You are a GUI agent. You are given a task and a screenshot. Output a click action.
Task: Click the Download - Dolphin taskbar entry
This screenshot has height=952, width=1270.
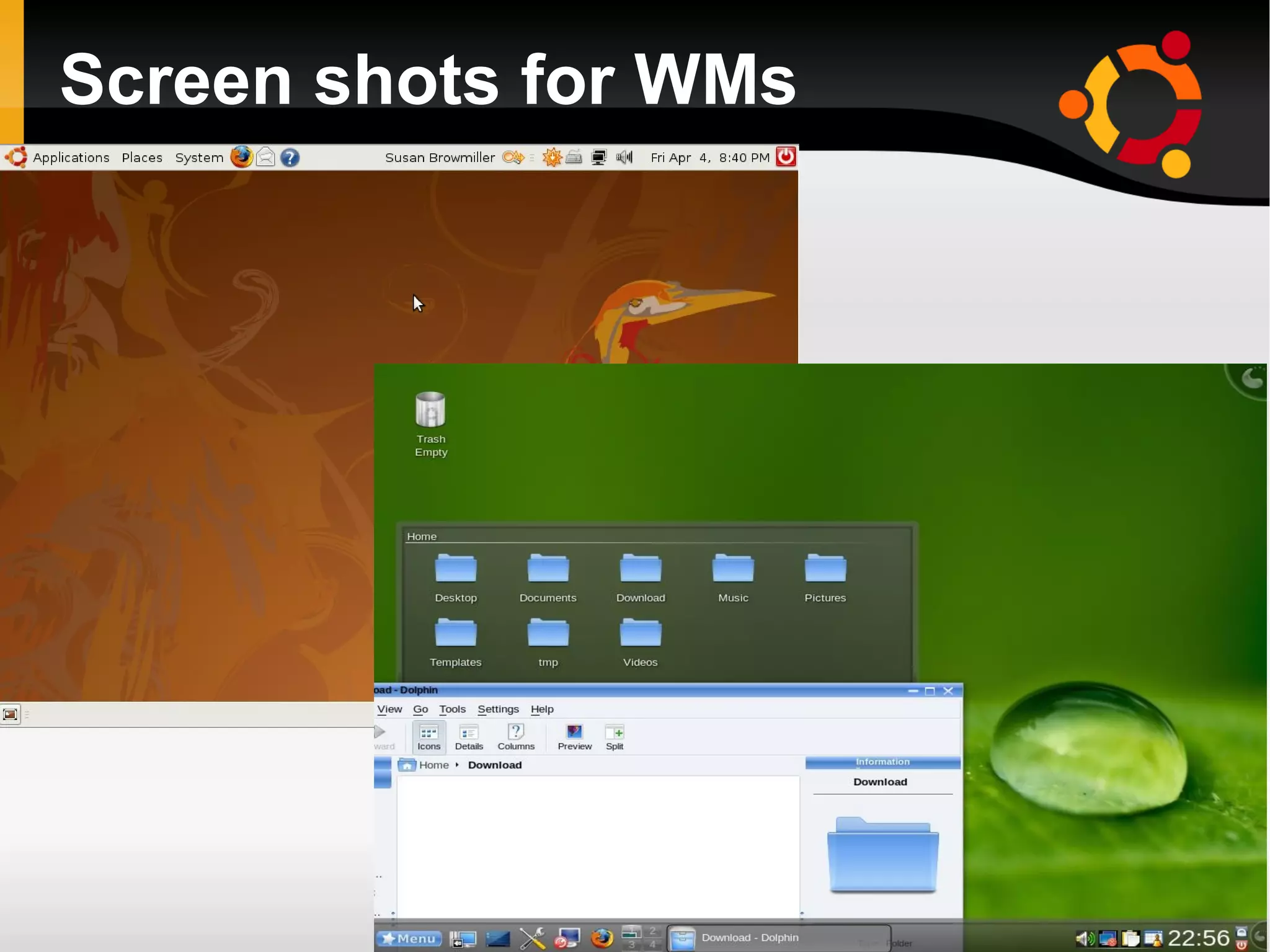click(779, 938)
